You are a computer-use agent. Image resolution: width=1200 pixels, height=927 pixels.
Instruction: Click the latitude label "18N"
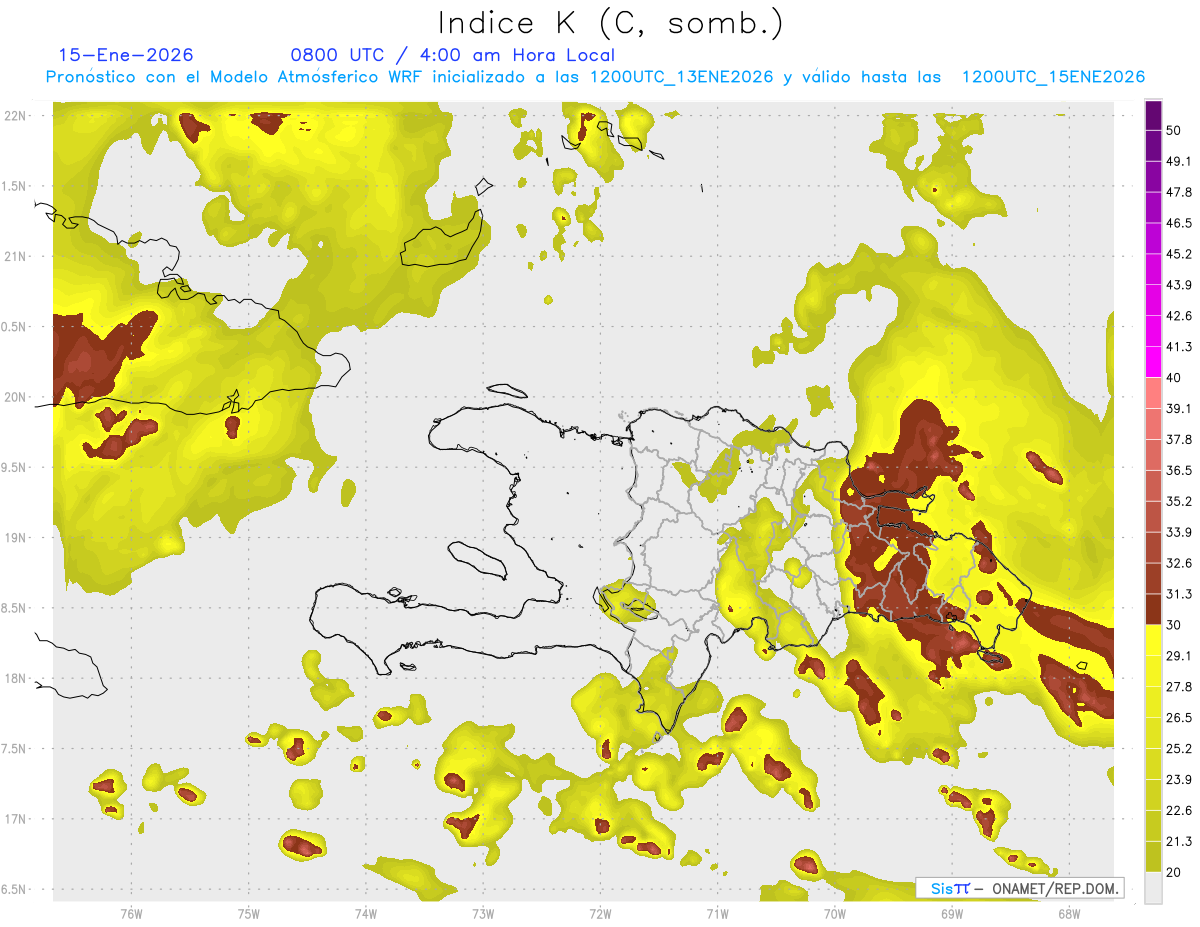15,678
